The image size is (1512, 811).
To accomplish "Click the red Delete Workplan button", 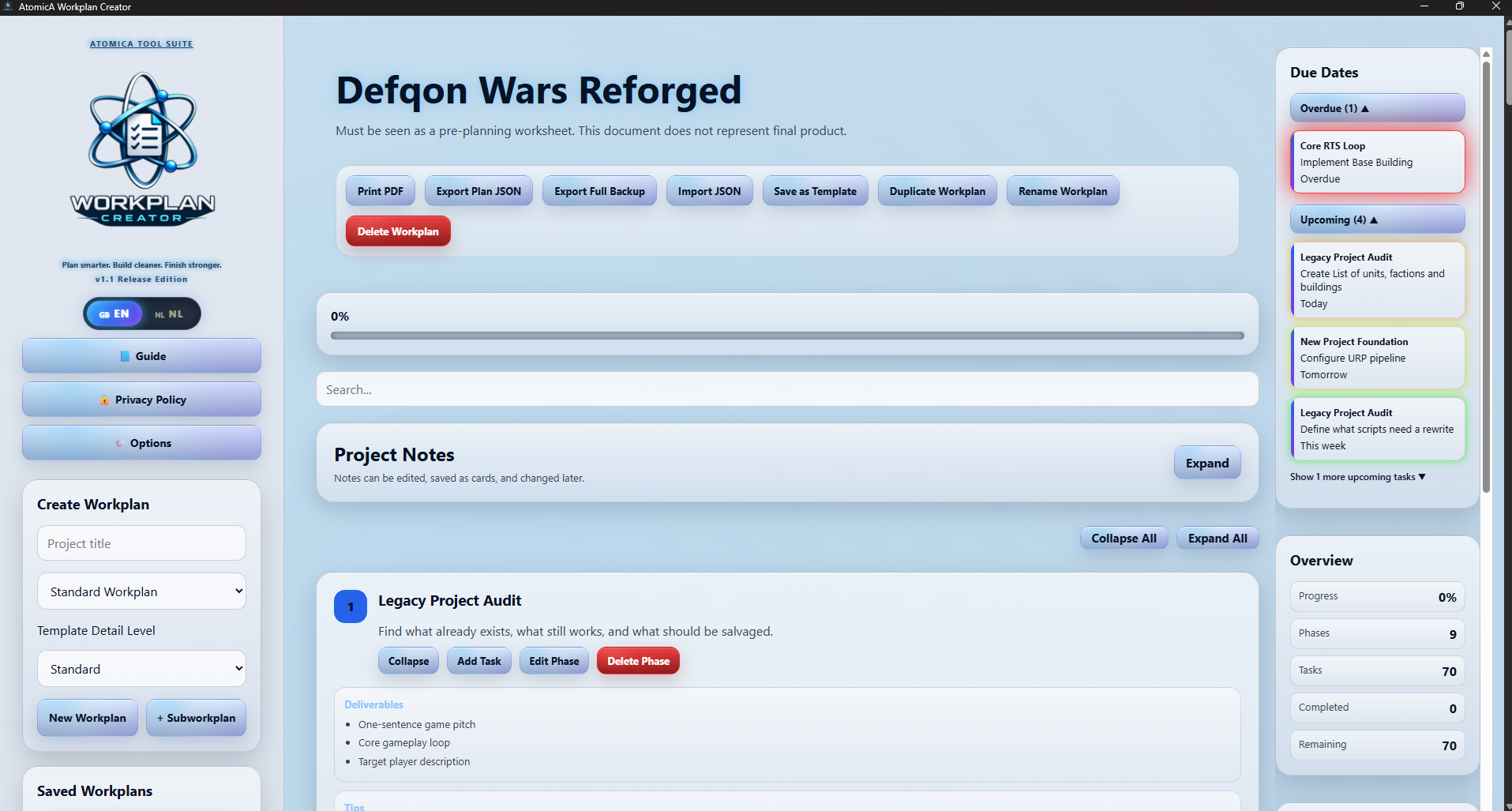I will click(x=398, y=231).
